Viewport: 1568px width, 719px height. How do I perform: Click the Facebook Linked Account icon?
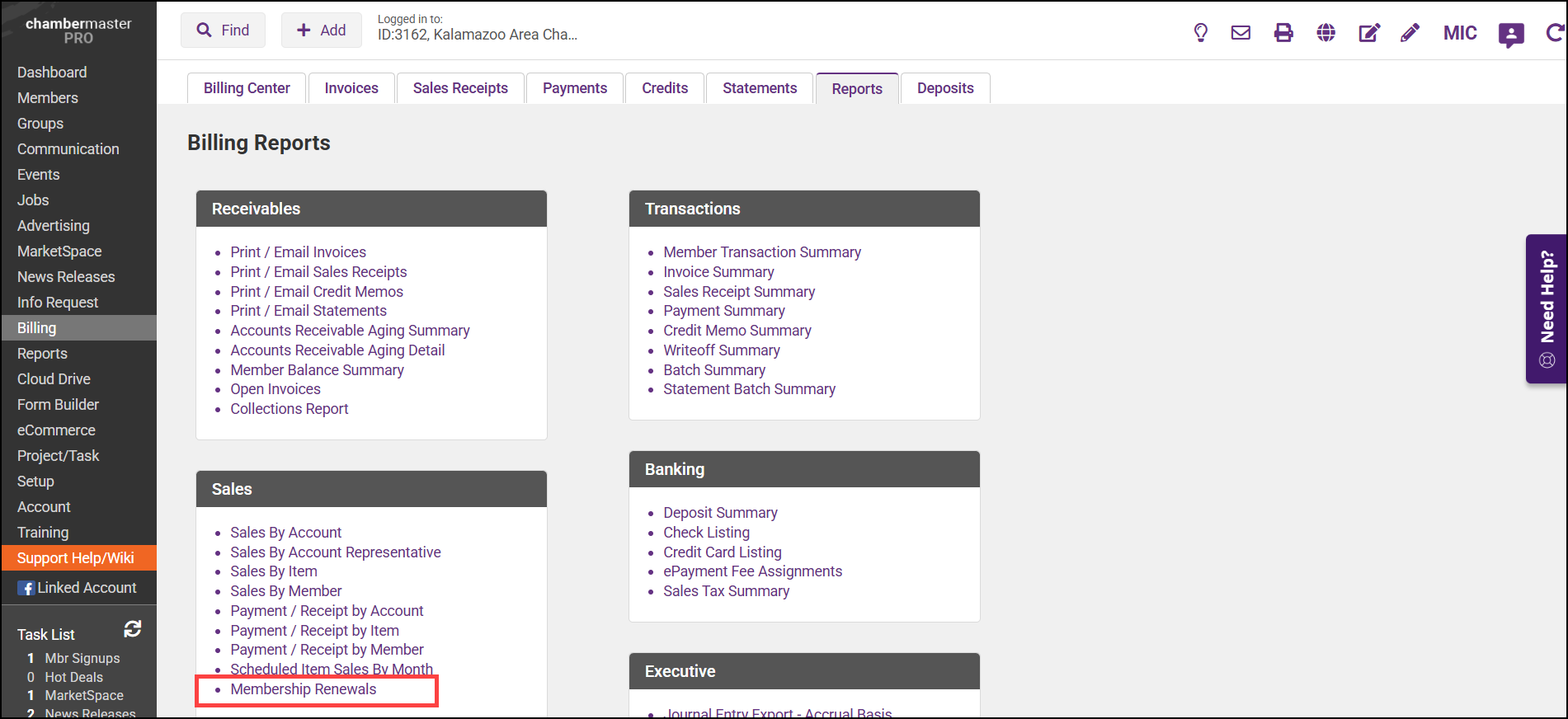click(x=26, y=588)
